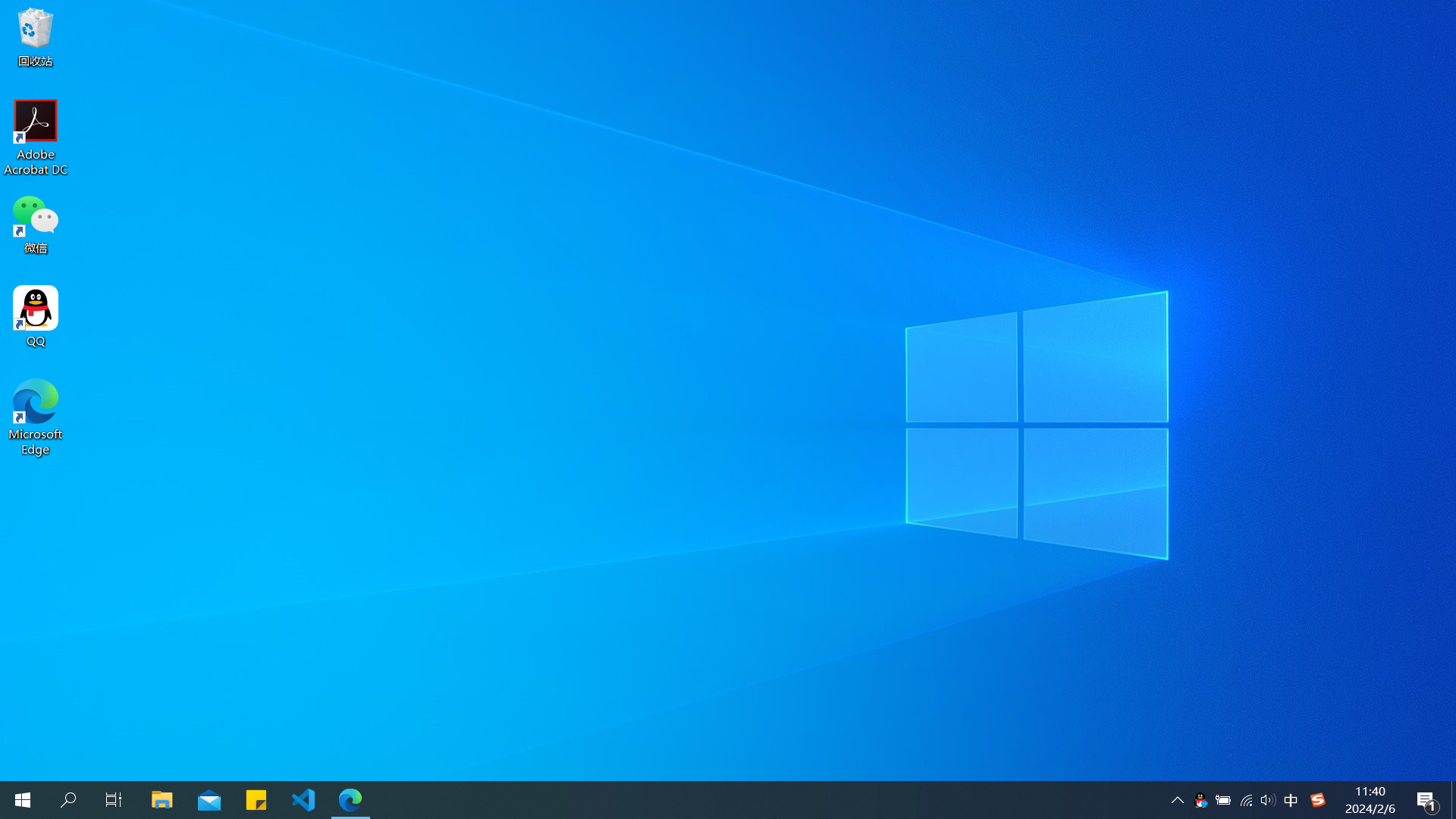1456x819 pixels.
Task: Open QQ from system tray
Action: [x=1200, y=800]
